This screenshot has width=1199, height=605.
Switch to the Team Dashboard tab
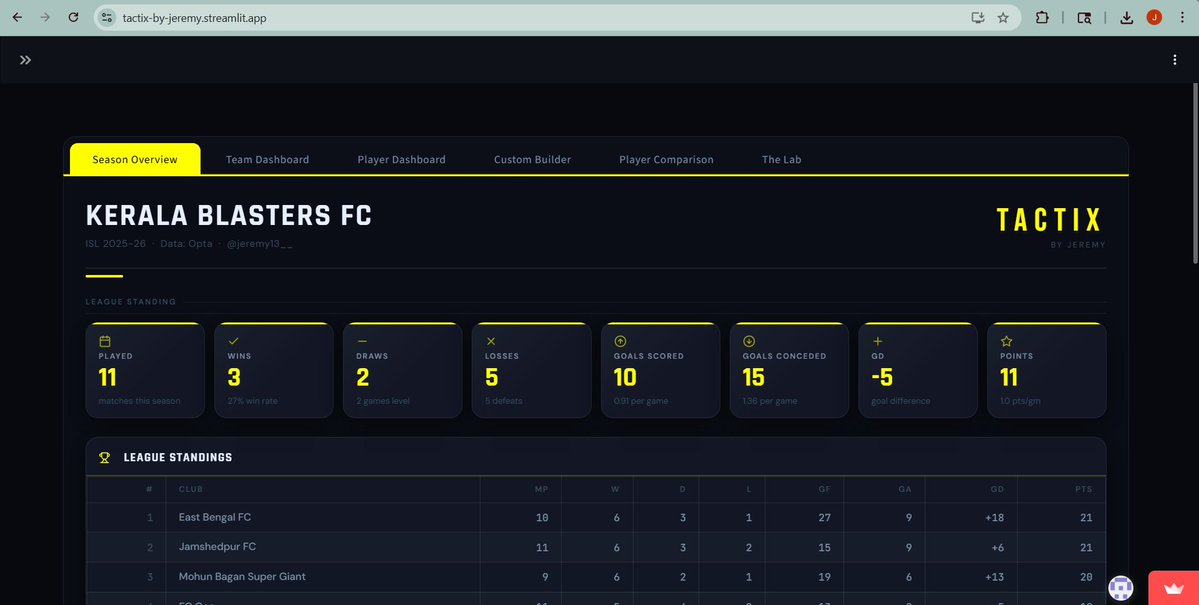pos(268,159)
